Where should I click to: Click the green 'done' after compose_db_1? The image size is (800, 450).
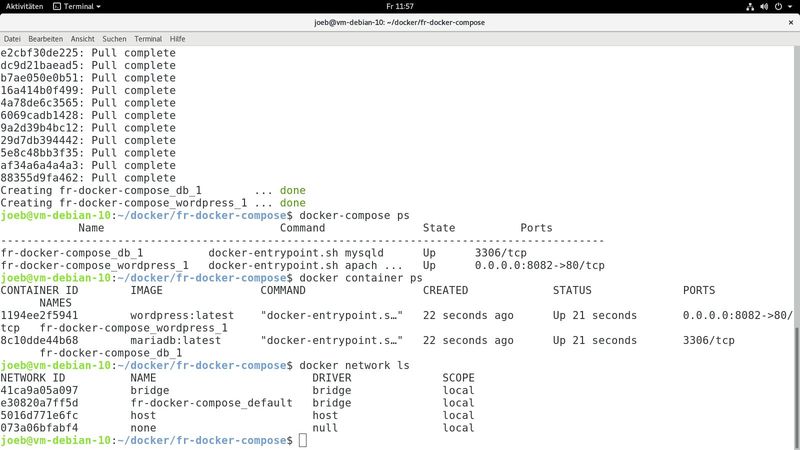pyautogui.click(x=293, y=190)
